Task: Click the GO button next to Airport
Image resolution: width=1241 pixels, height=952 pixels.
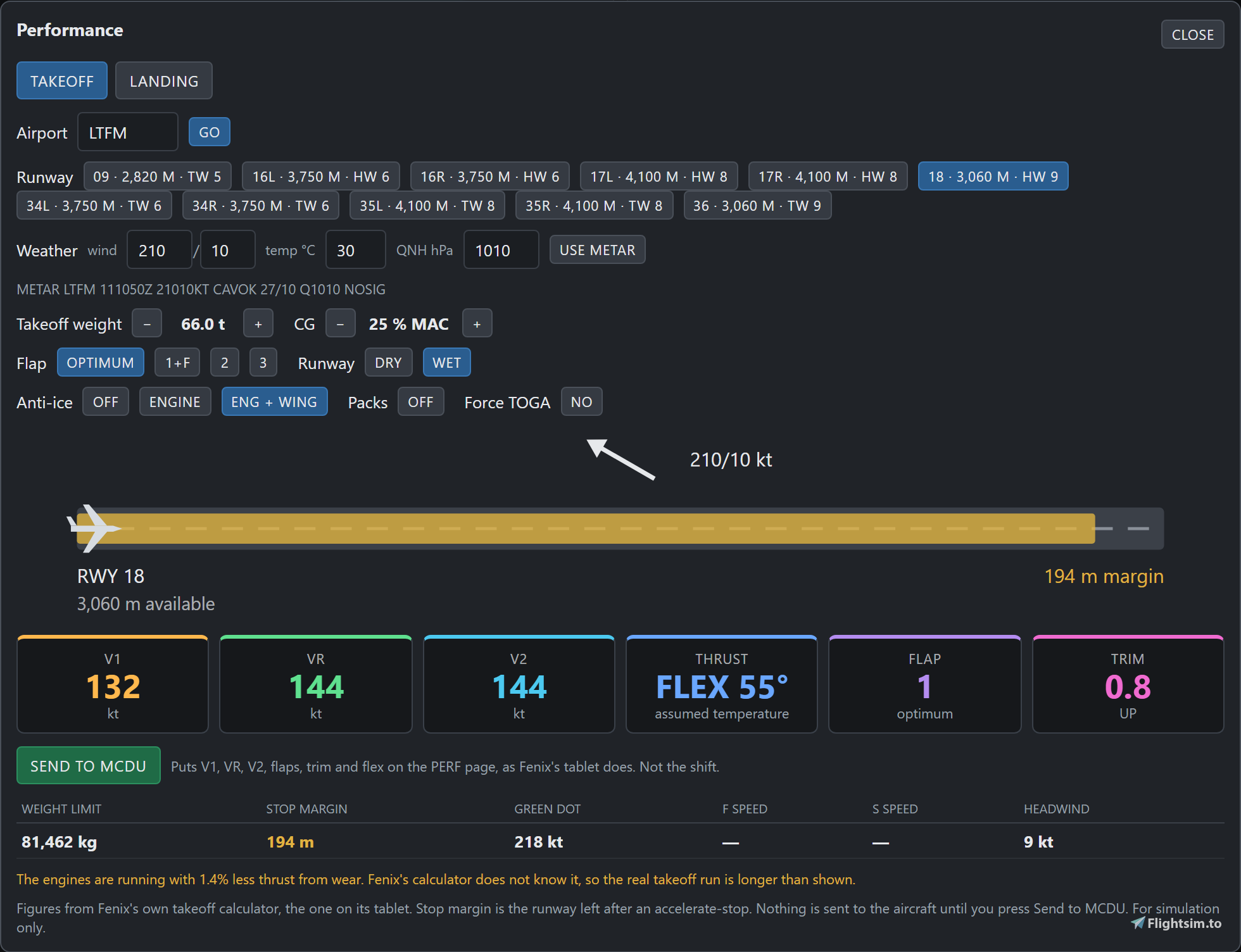Action: 210,132
